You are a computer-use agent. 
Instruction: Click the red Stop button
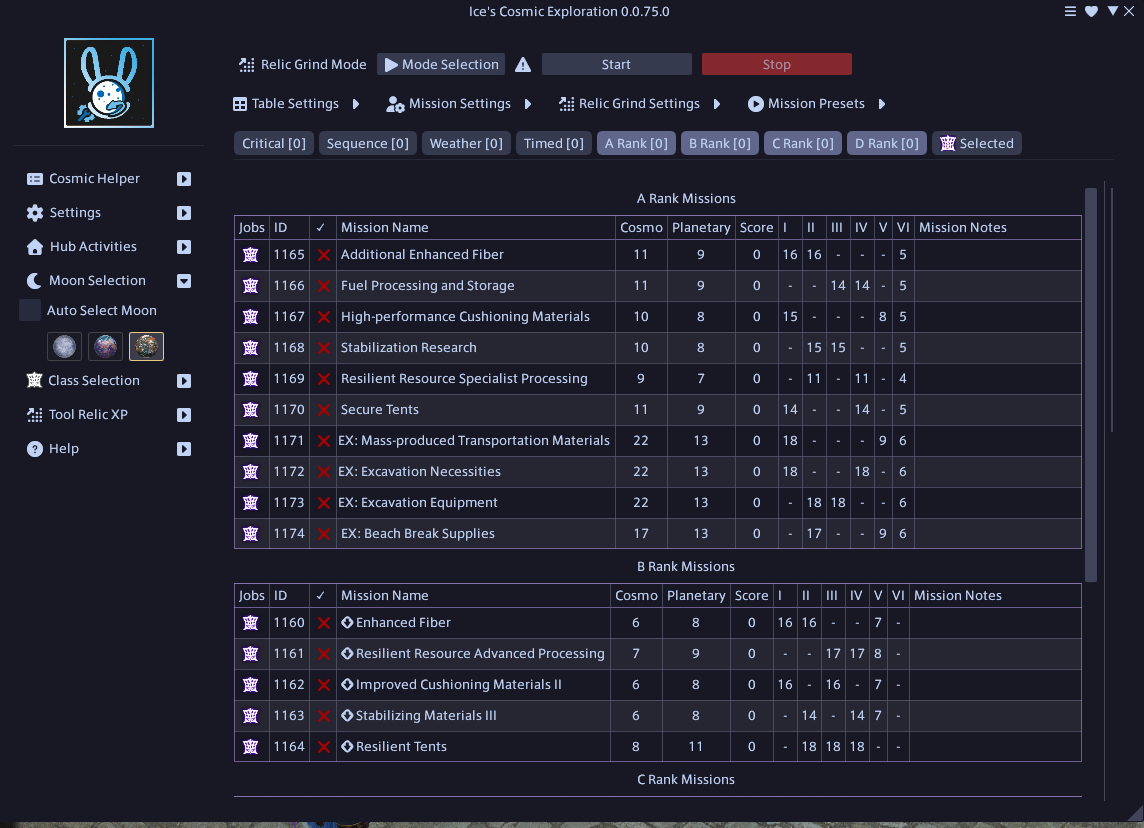point(776,64)
